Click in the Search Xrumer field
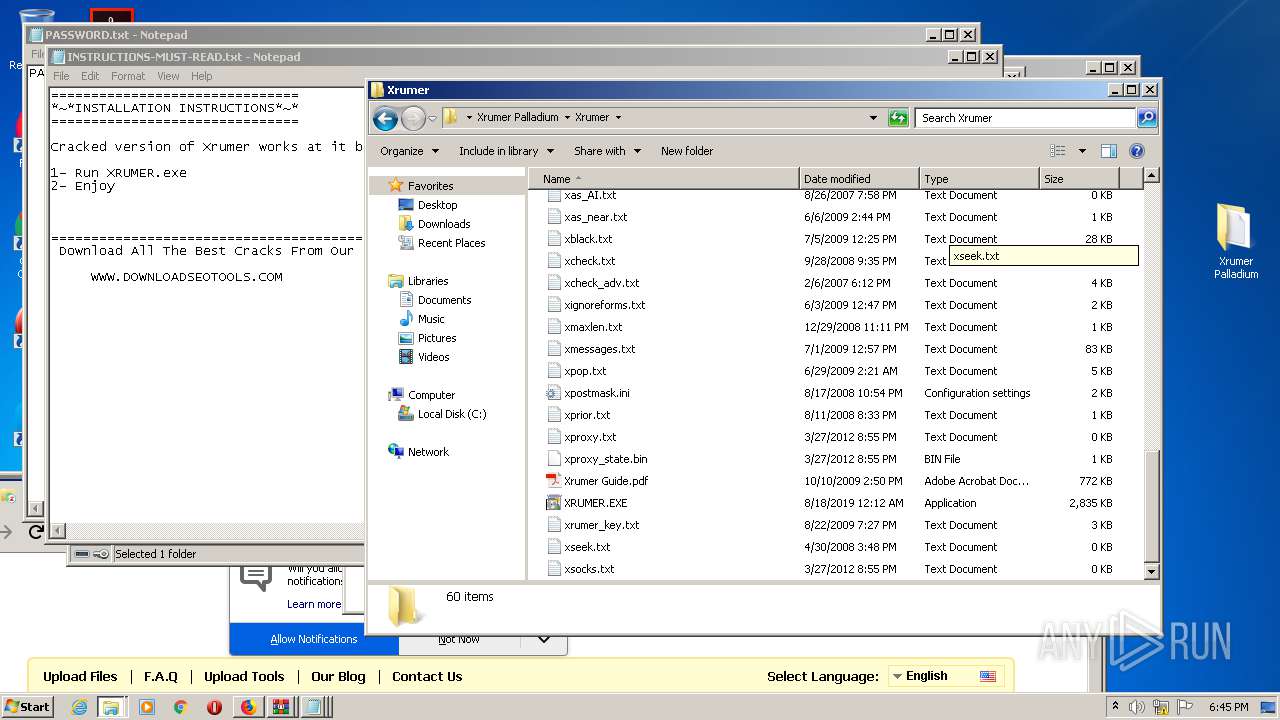1280x720 pixels. point(1025,118)
